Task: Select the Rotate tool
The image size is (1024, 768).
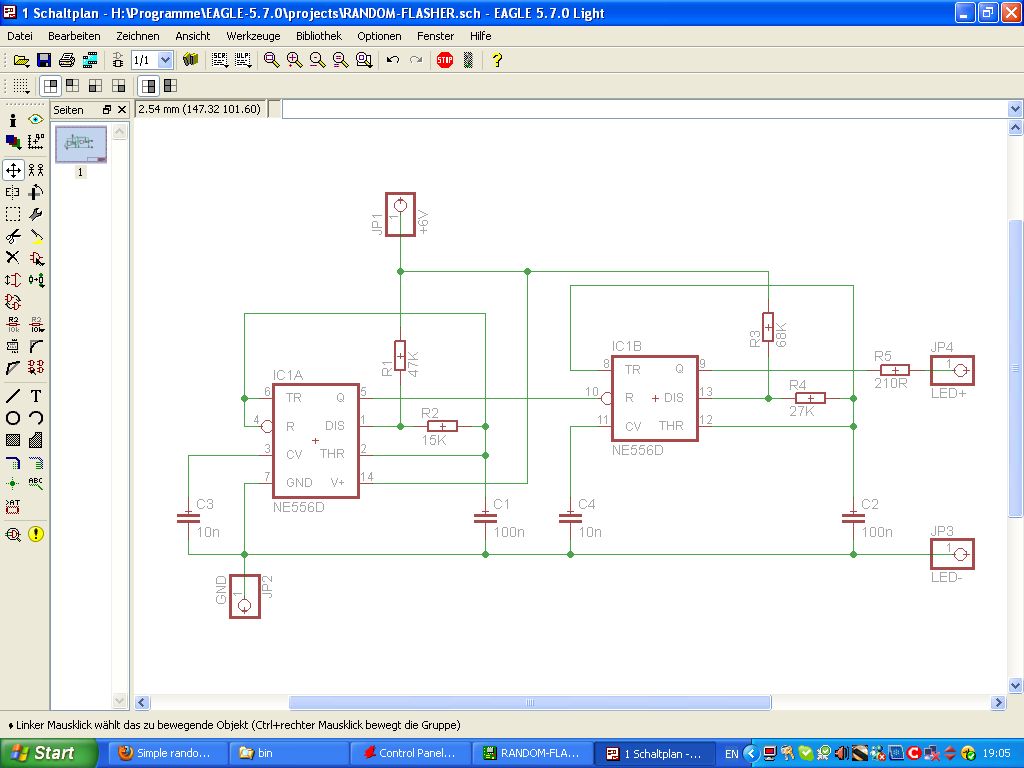Action: click(36, 192)
